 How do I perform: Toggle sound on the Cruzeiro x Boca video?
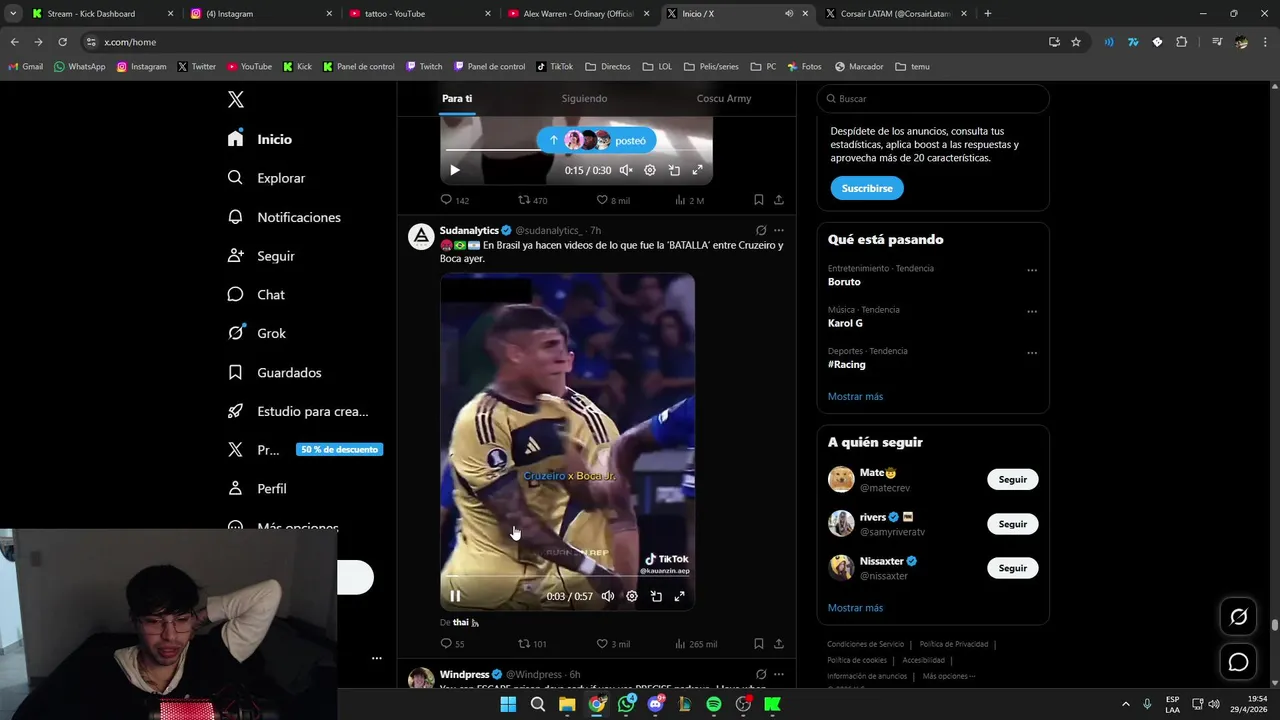(608, 596)
